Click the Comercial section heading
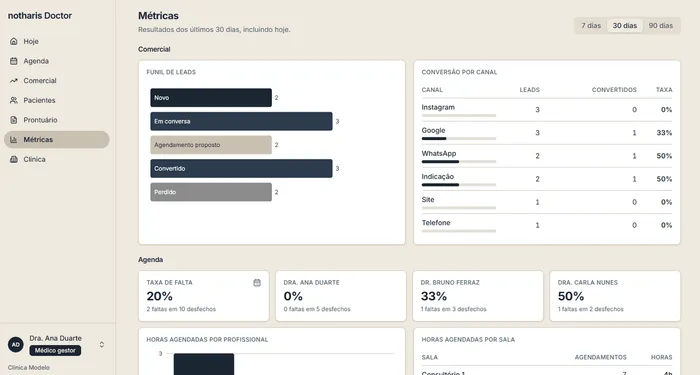This screenshot has width=700, height=375. (x=154, y=50)
